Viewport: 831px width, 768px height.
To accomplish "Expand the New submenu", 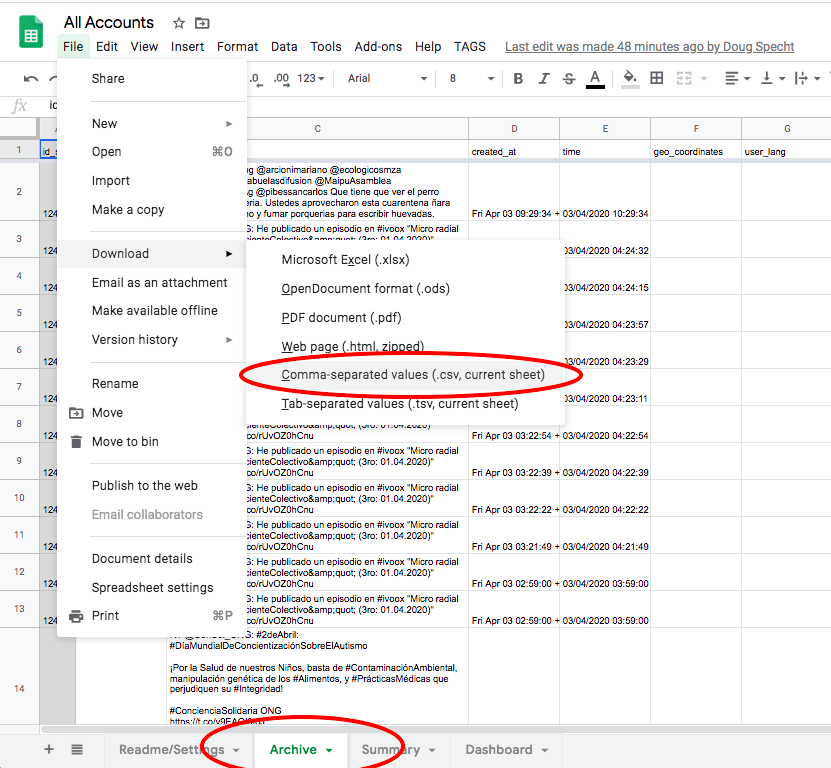I will click(152, 123).
